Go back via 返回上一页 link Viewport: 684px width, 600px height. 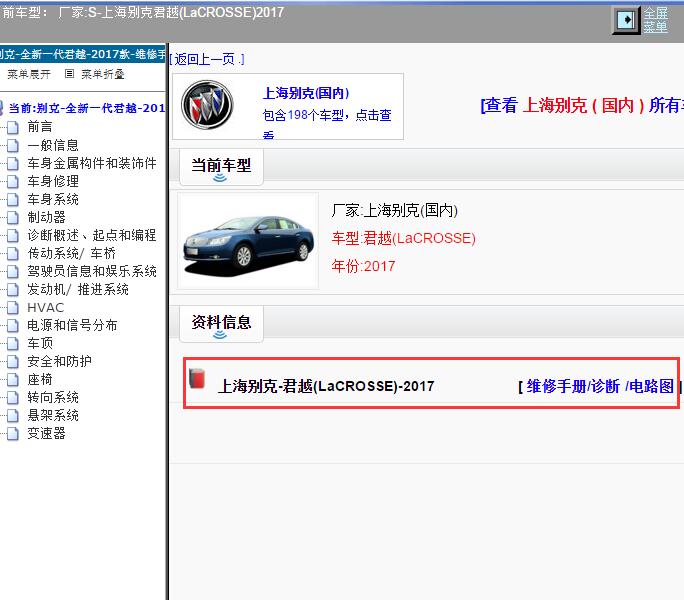207,59
